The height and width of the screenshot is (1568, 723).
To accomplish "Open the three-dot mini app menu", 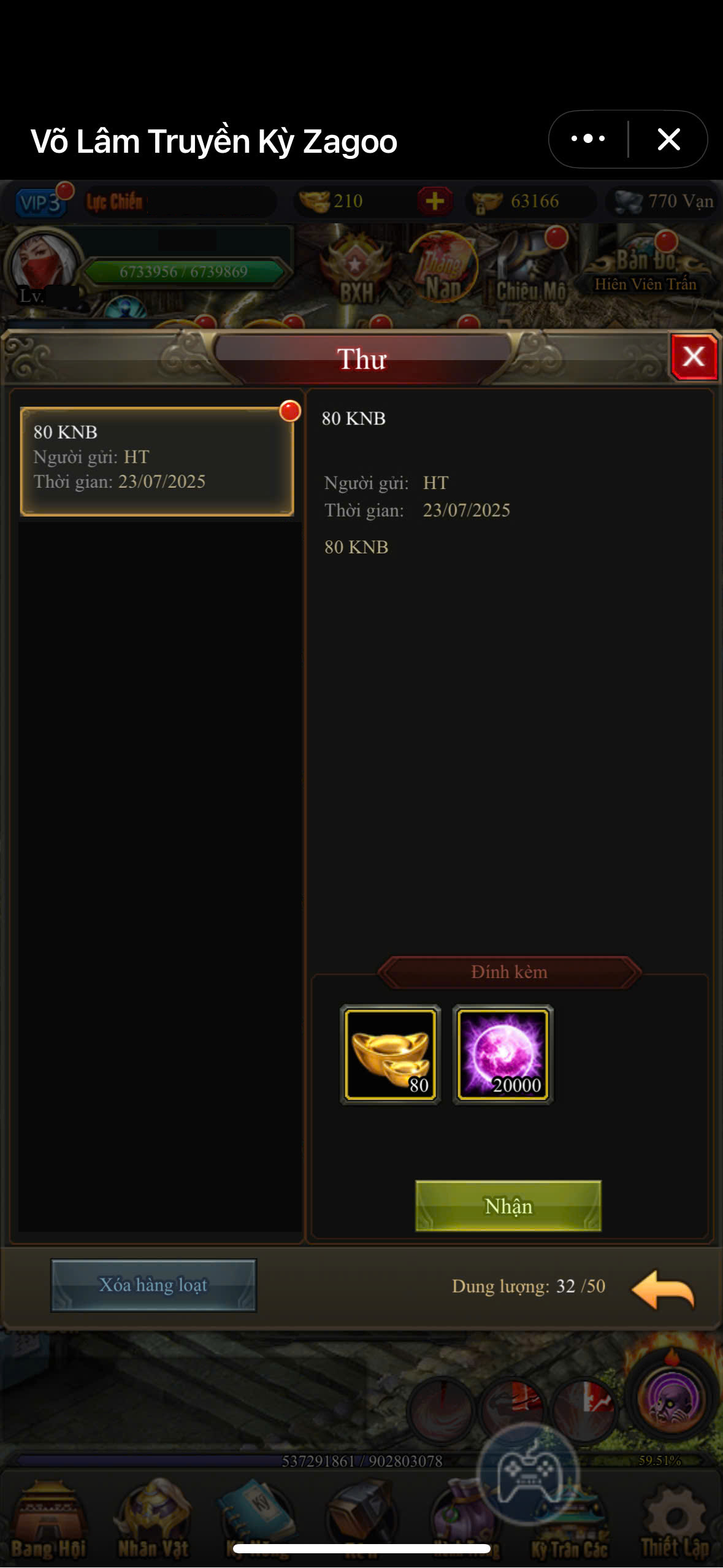I will 588,139.
